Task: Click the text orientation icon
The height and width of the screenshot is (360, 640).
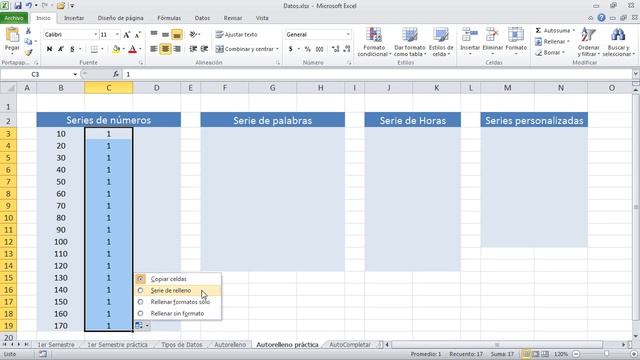Action: (193, 35)
